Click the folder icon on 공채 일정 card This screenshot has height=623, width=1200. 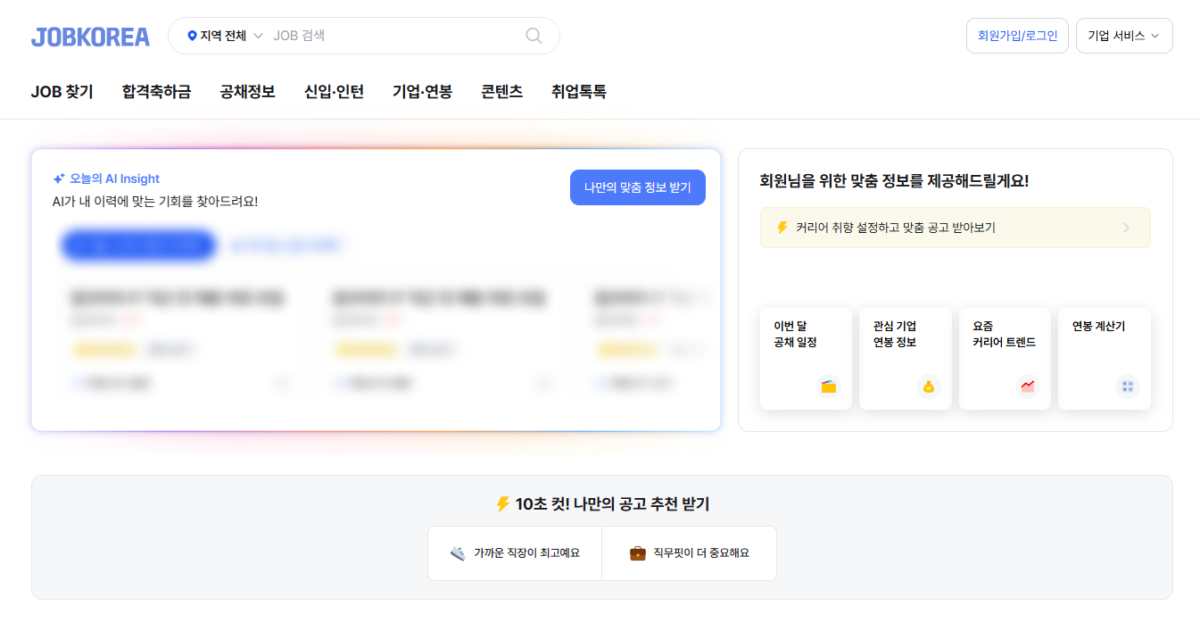click(x=830, y=386)
